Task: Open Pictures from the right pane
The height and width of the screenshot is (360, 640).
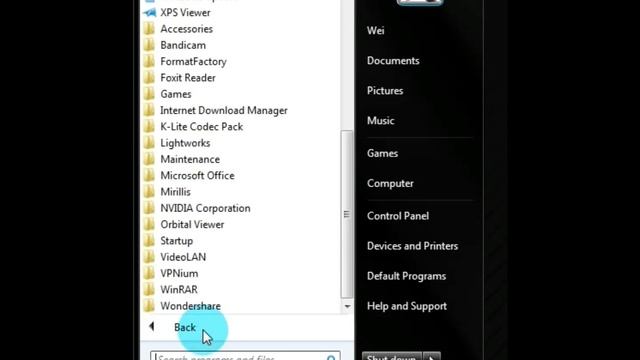Action: 385,91
